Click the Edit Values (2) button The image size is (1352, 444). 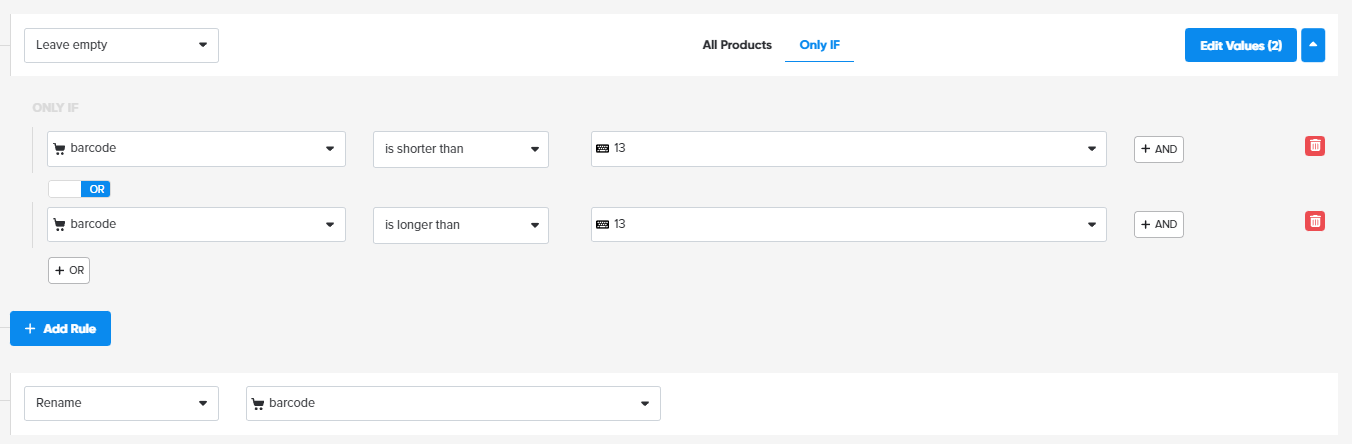[1240, 45]
